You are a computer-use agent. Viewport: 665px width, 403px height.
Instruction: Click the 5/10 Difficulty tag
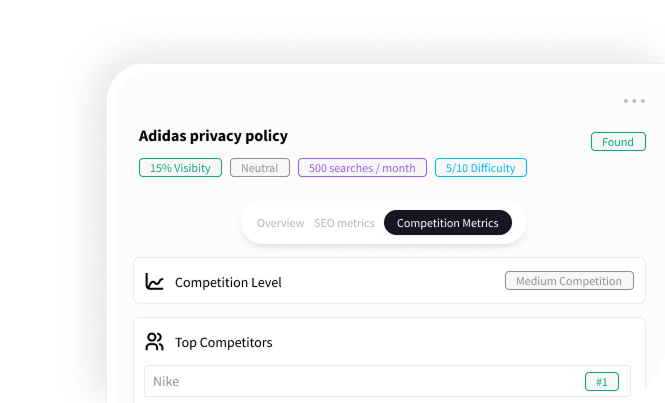pos(481,168)
